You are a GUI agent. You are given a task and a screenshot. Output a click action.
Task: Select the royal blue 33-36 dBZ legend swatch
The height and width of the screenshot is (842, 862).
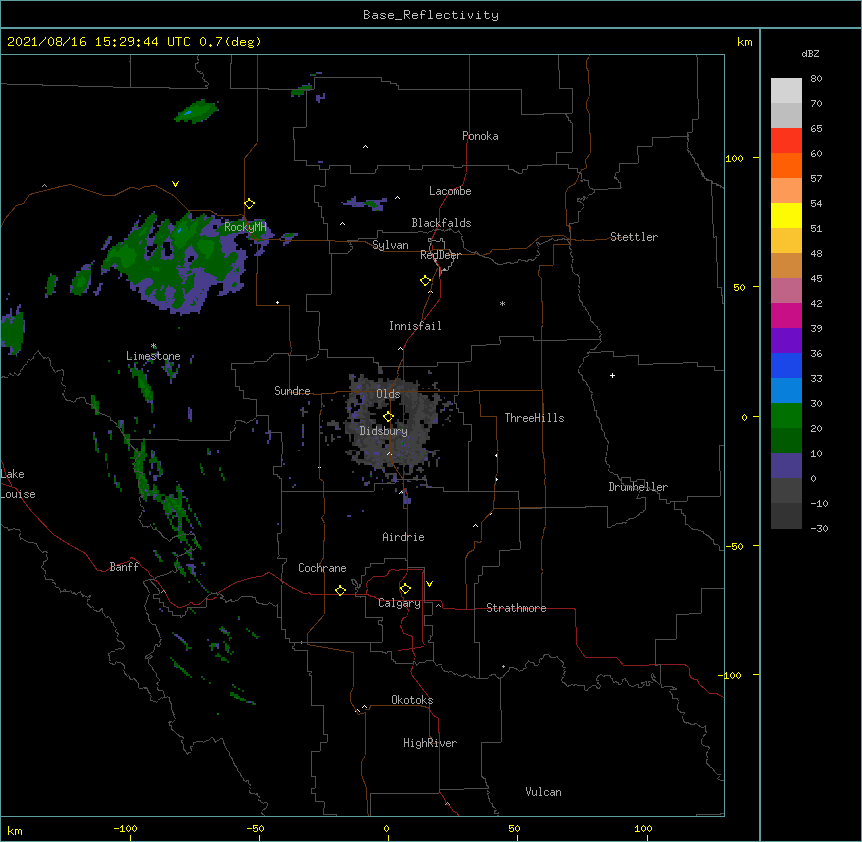(786, 365)
